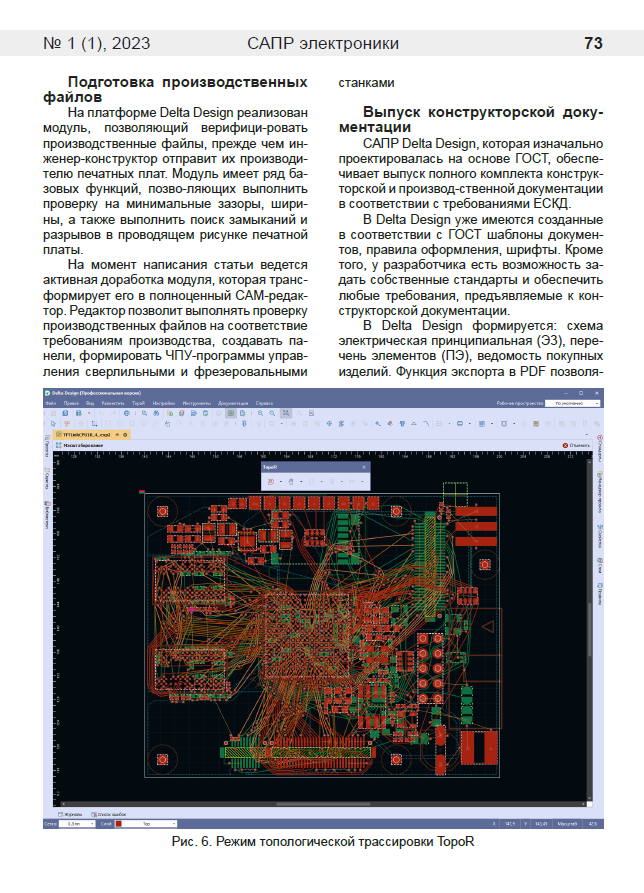Open the Слой layer dropdown showing Top
644x893 pixels.
click(146, 824)
